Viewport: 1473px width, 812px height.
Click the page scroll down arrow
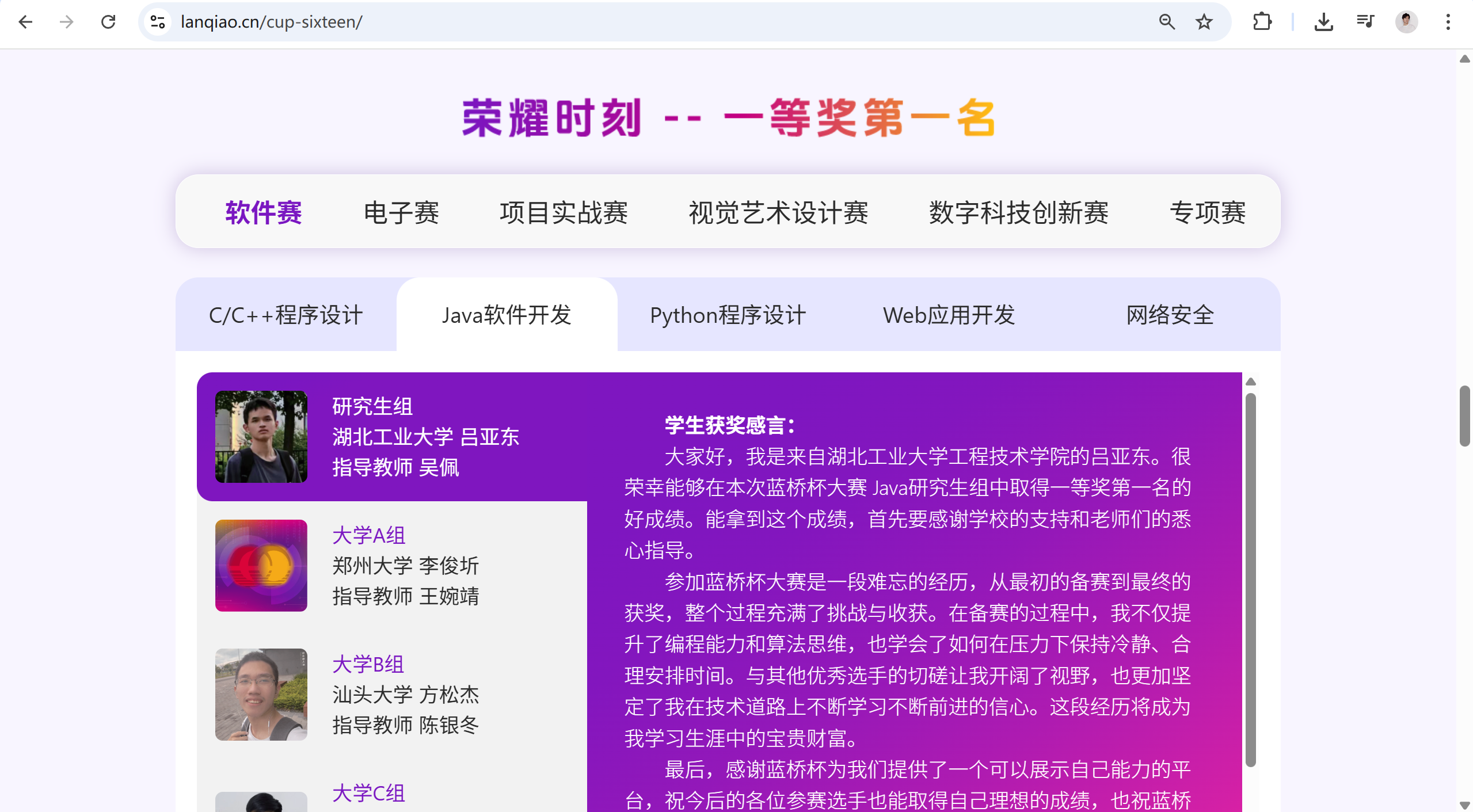1464,805
